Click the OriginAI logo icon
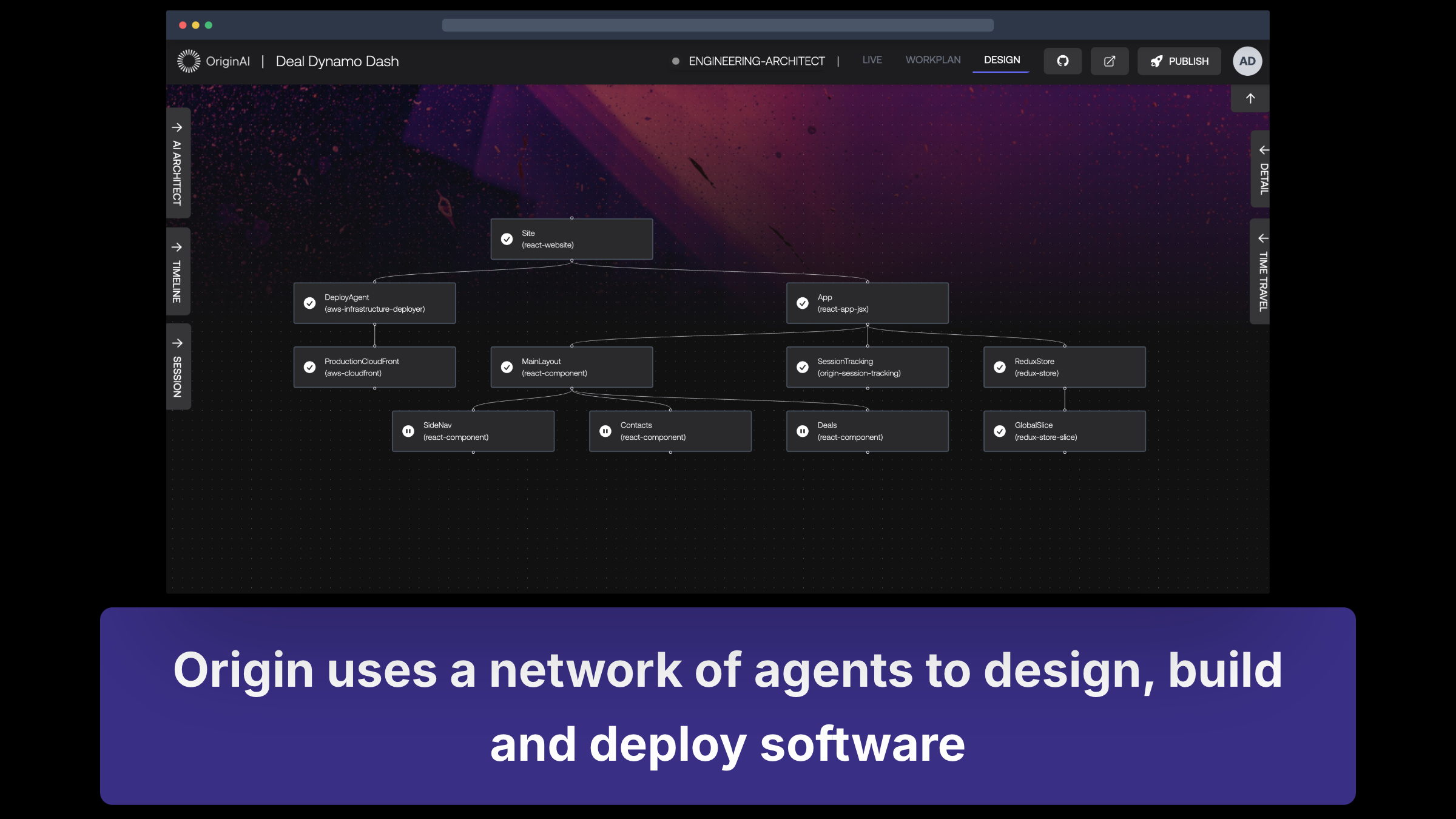Image resolution: width=1456 pixels, height=819 pixels. (189, 61)
